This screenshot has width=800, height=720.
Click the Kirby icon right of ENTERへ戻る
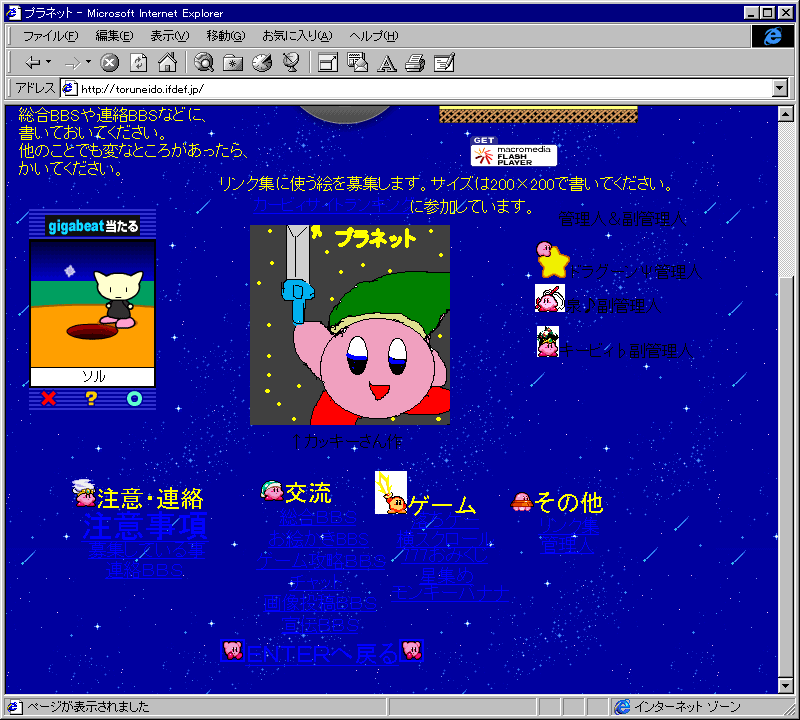(412, 651)
